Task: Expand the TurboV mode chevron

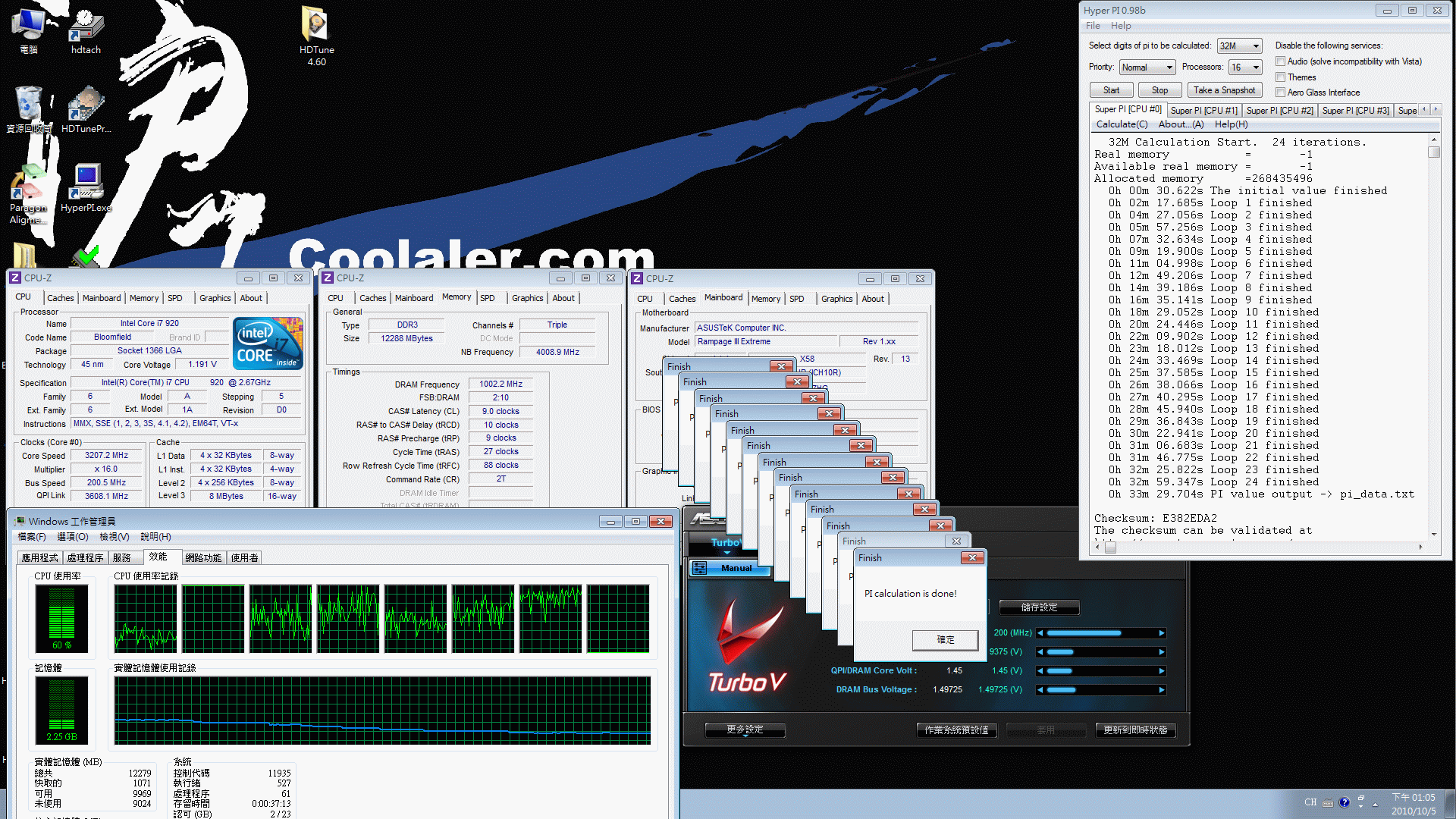Action: pos(726,553)
